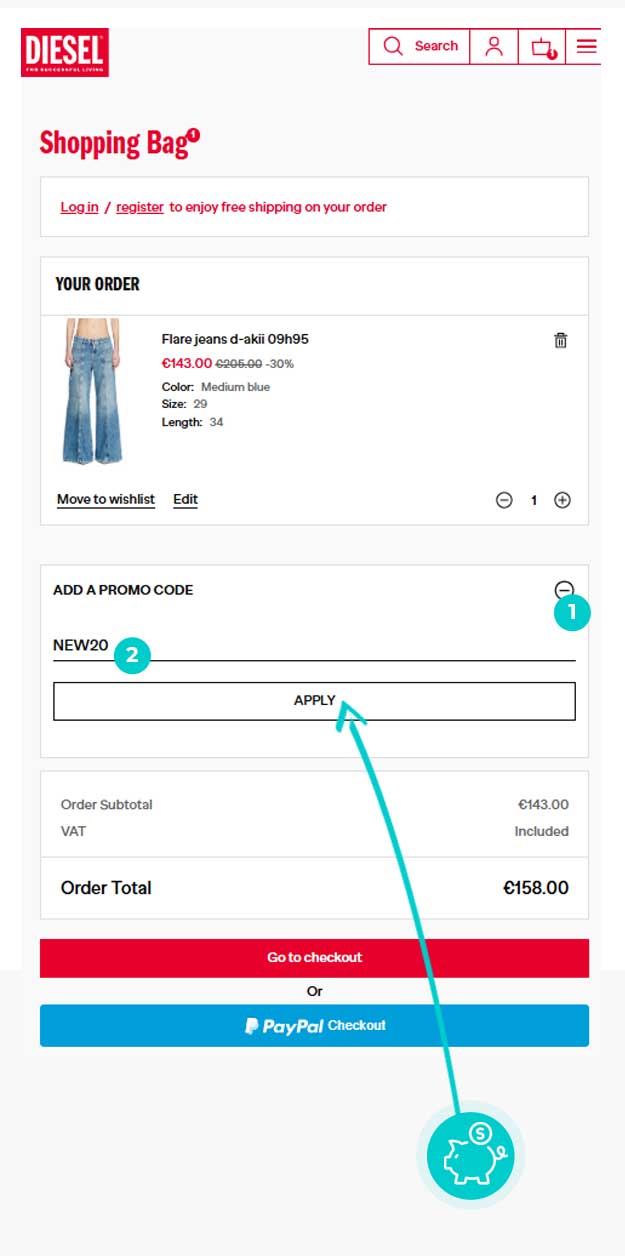625x1256 pixels.
Task: Collapse the Add a Promo Code section
Action: pos(564,590)
